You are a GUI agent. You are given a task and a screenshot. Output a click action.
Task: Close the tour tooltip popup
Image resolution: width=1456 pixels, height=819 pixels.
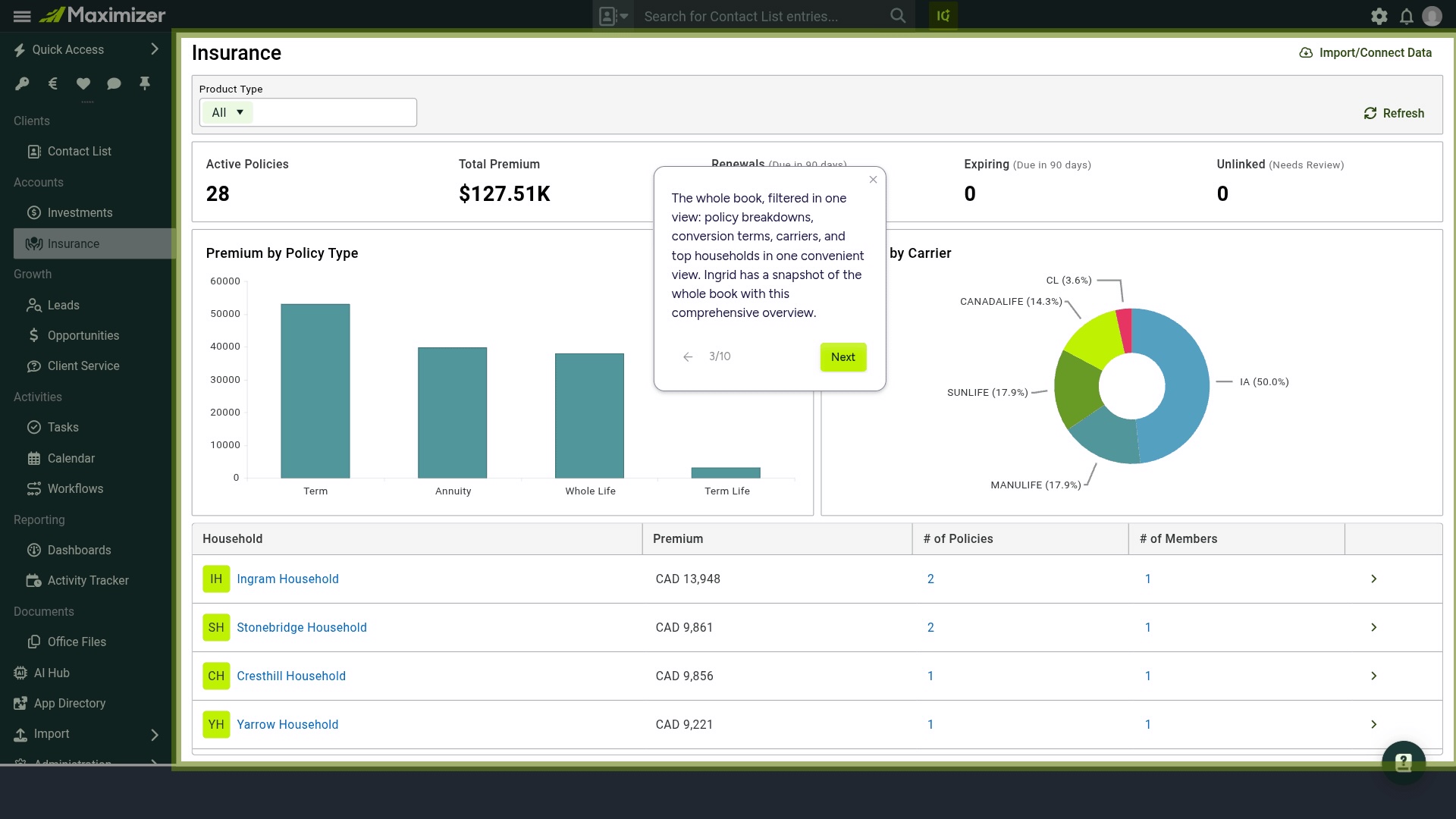[x=873, y=180]
